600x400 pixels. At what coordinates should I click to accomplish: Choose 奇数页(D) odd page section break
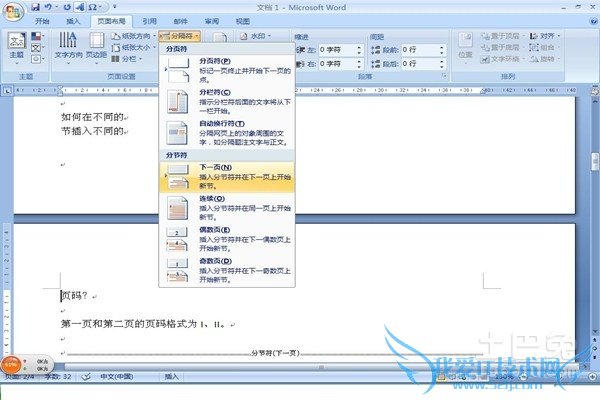[x=227, y=270]
